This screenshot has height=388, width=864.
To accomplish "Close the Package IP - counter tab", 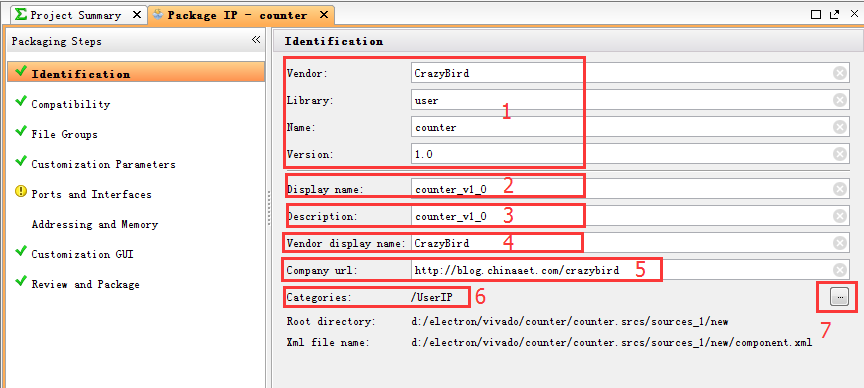I will click(324, 15).
